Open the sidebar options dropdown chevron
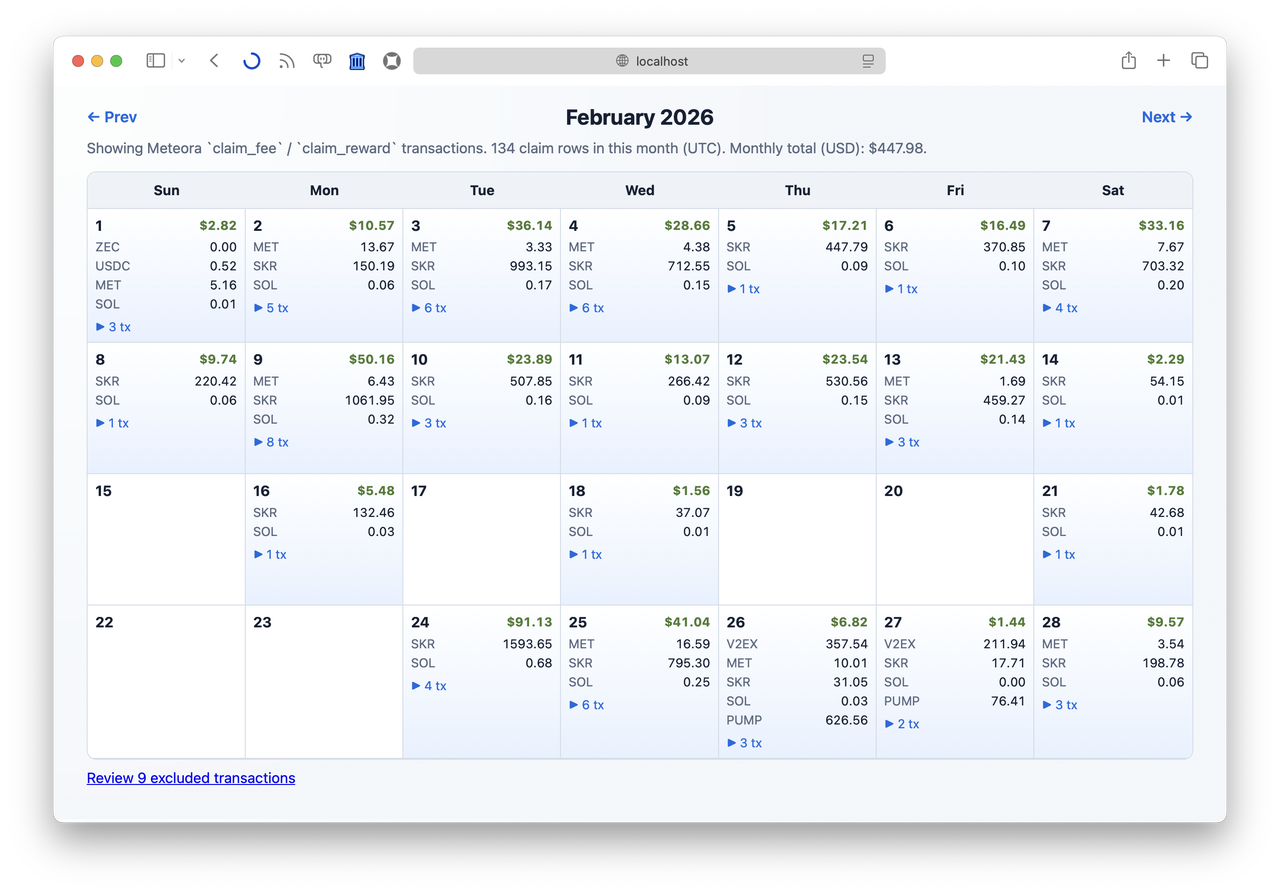This screenshot has width=1280, height=893. (181, 61)
